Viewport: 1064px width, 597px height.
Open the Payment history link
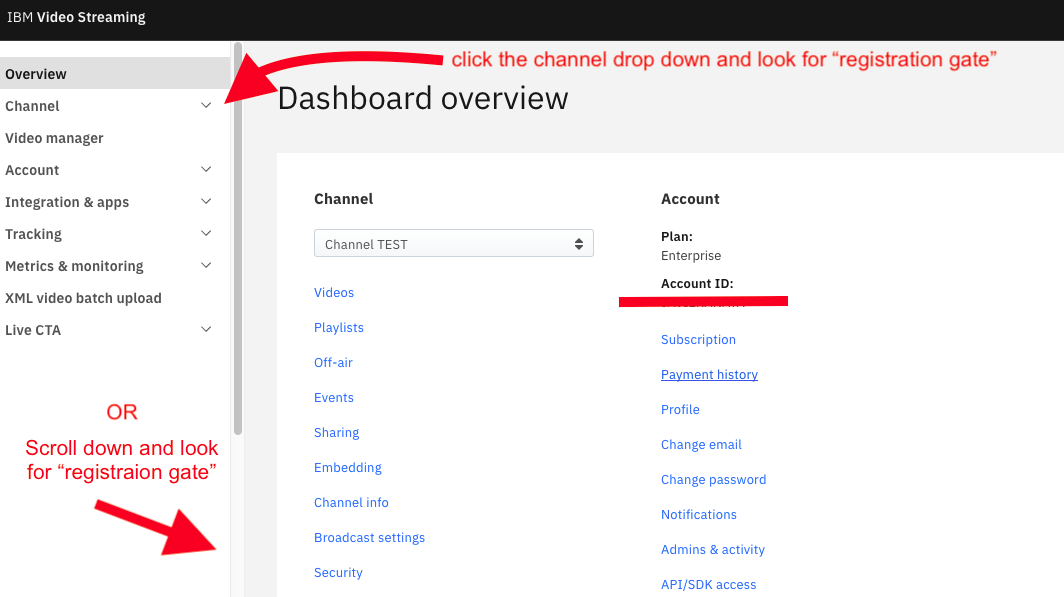[709, 374]
